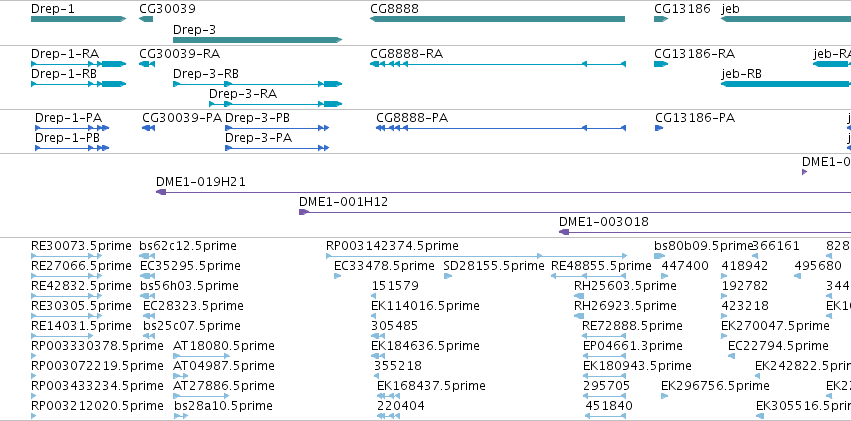Select the AT18080.5prime EST line
851x421 pixels.
coord(194,356)
